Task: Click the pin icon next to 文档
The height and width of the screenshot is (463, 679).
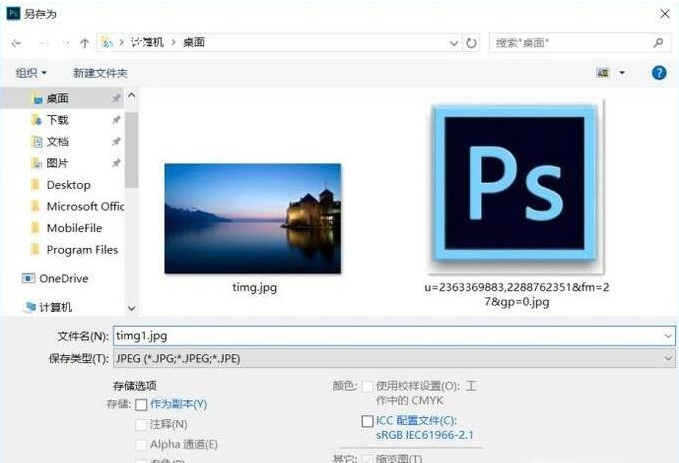Action: pos(116,141)
